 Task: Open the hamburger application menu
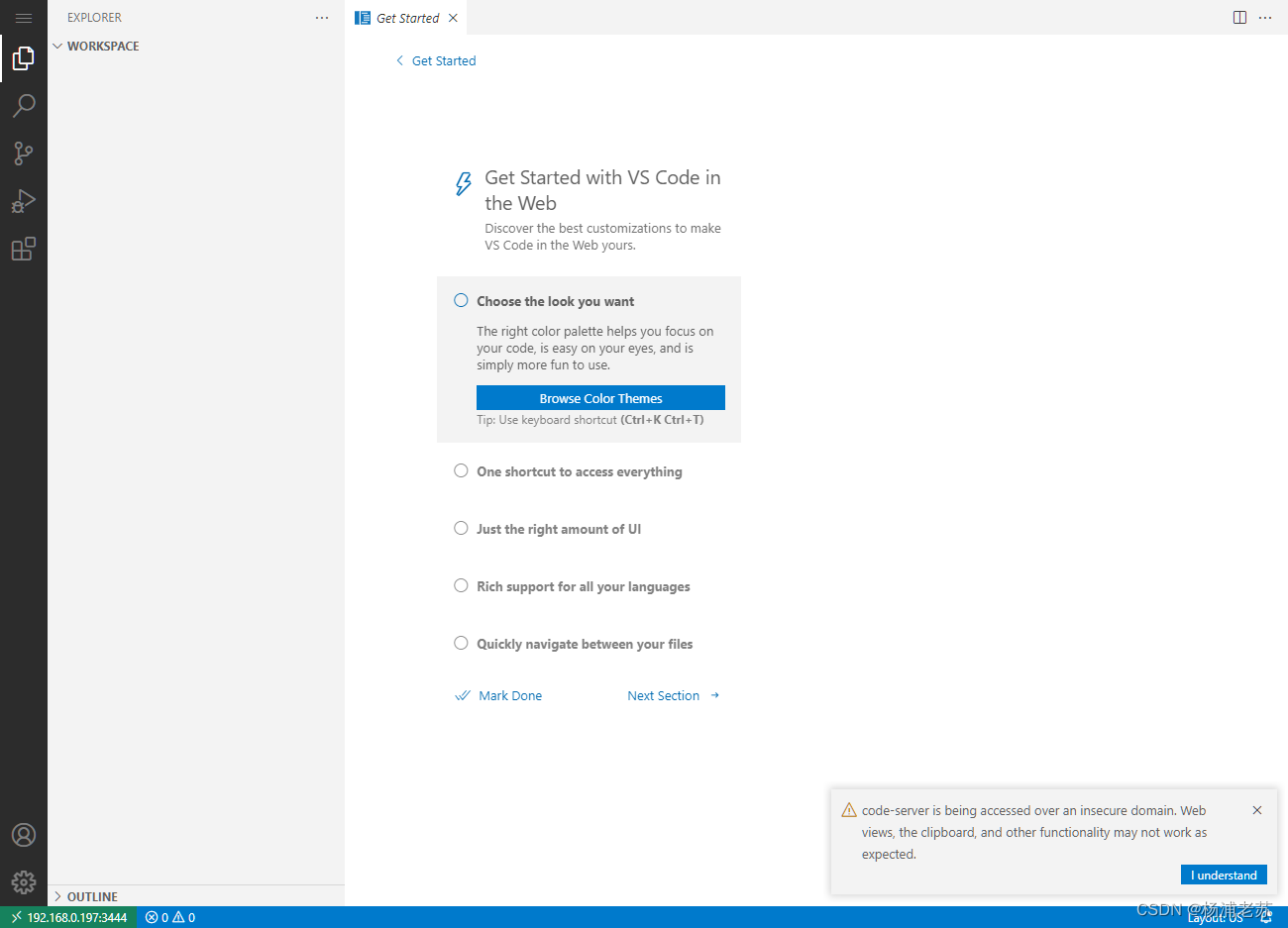(x=24, y=18)
